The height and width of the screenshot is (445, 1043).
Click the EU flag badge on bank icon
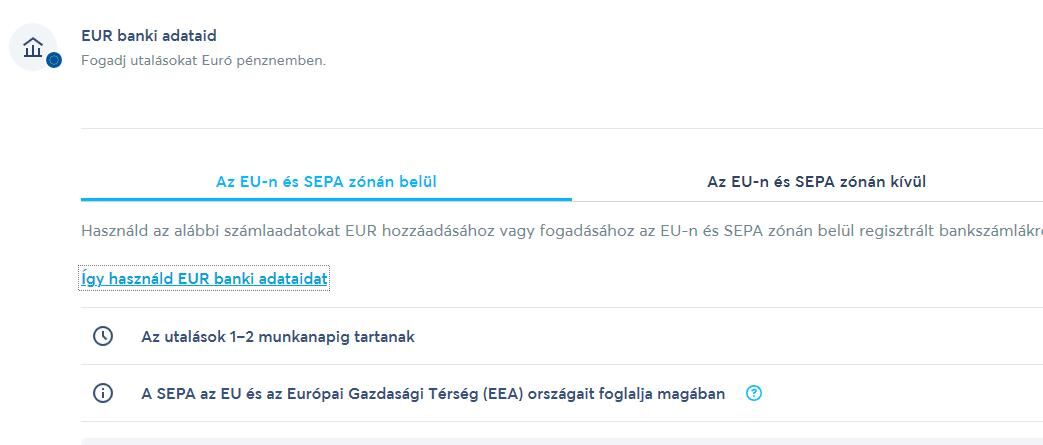54,60
